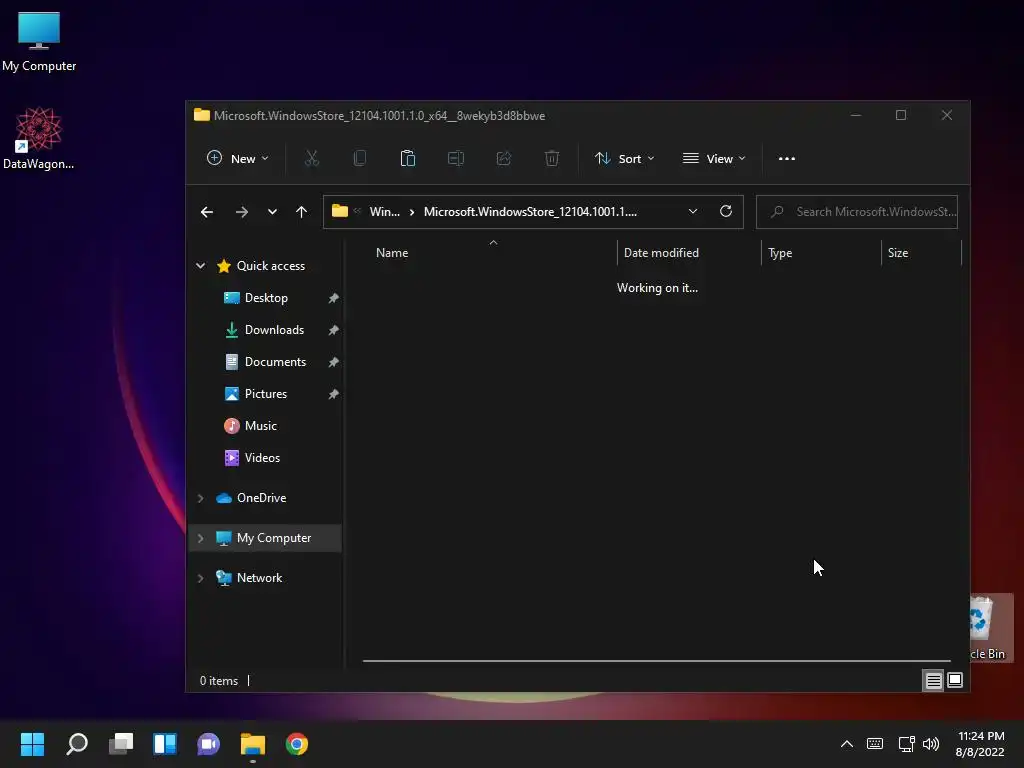Open Documents in Quick access
The width and height of the screenshot is (1024, 768).
click(x=275, y=362)
